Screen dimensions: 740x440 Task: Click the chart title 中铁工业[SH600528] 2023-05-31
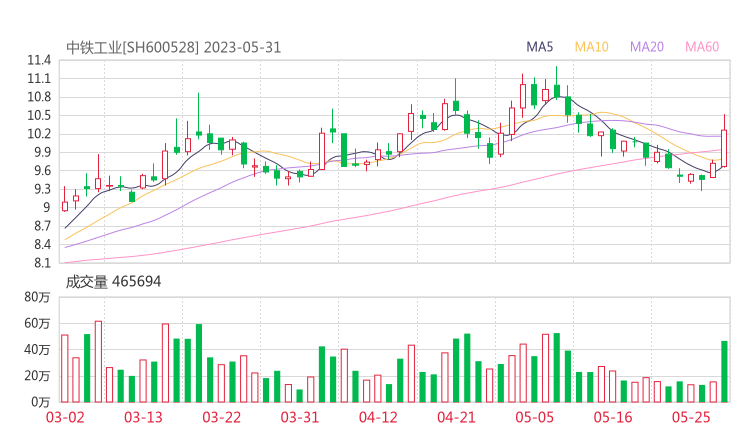coord(173,47)
